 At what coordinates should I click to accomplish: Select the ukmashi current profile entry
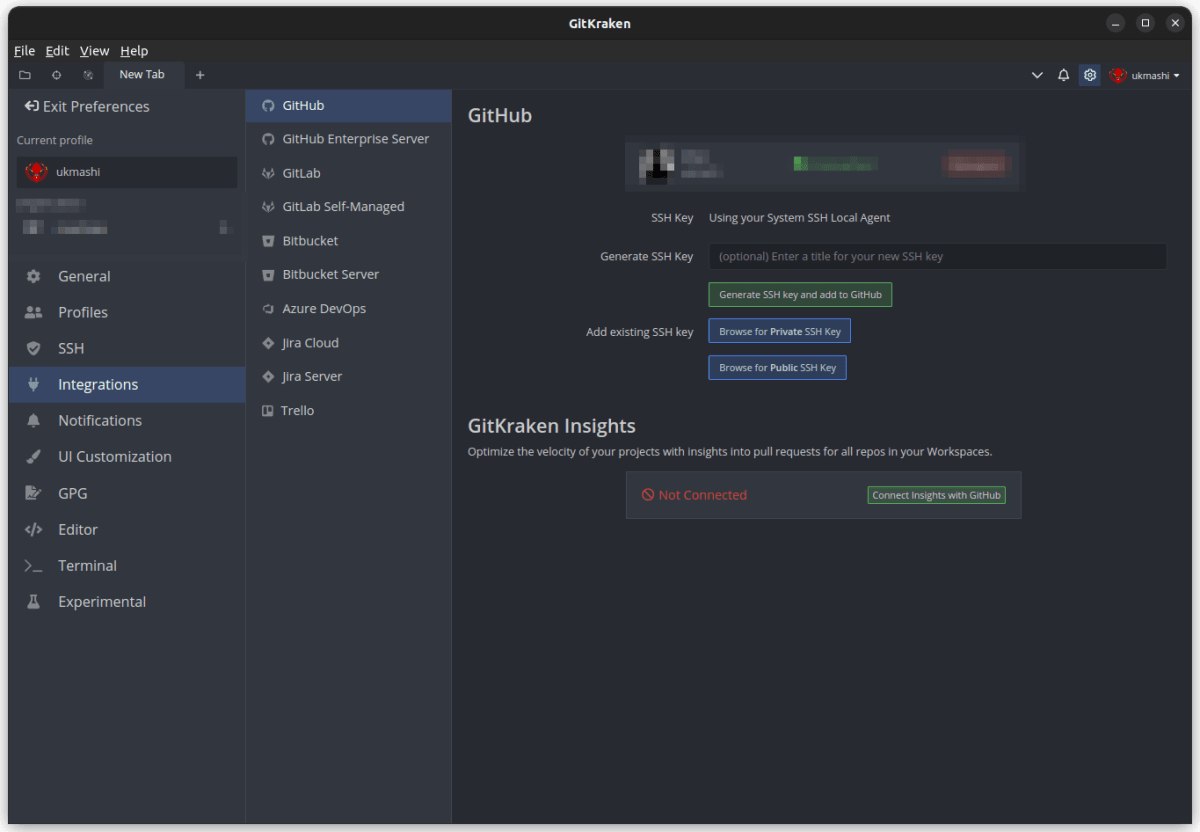pos(127,172)
